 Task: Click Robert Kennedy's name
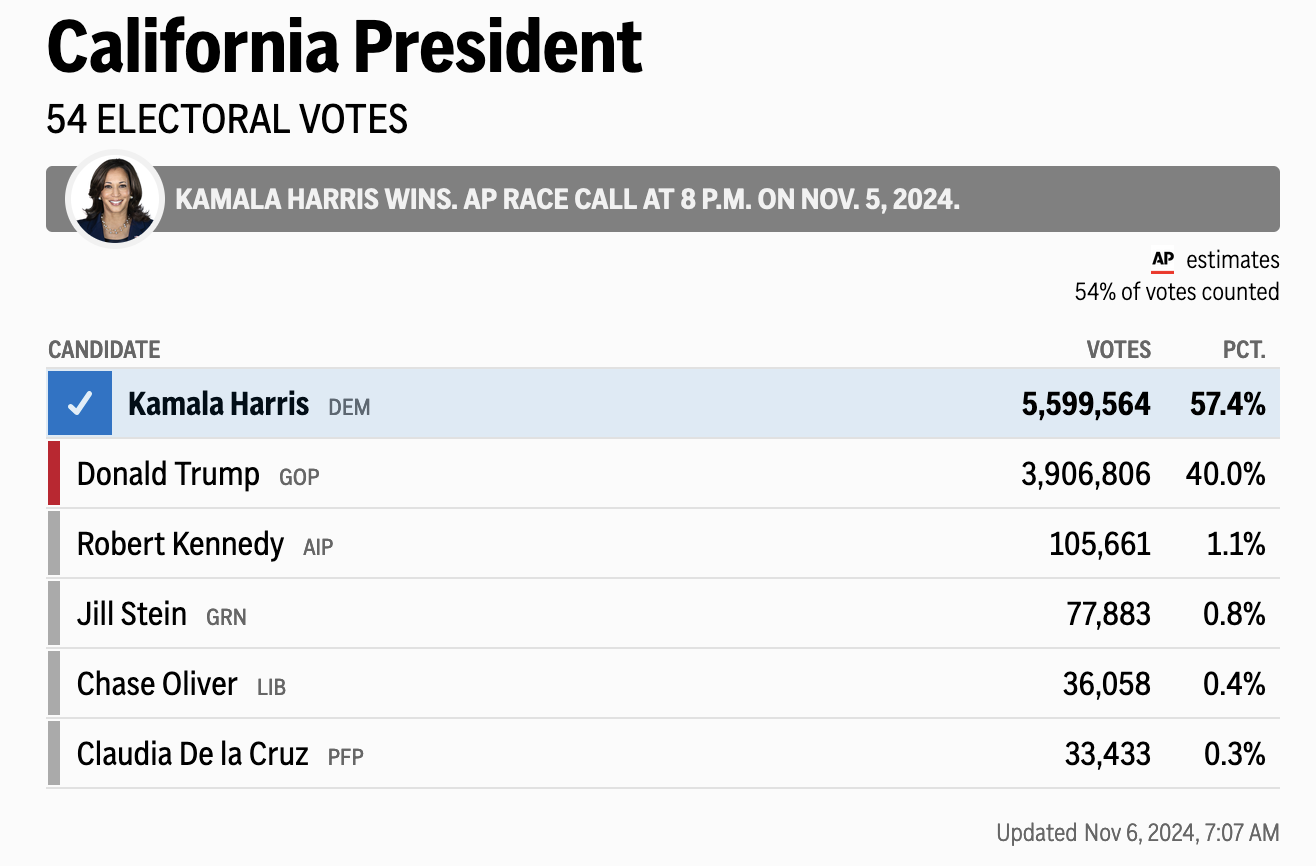coord(180,544)
